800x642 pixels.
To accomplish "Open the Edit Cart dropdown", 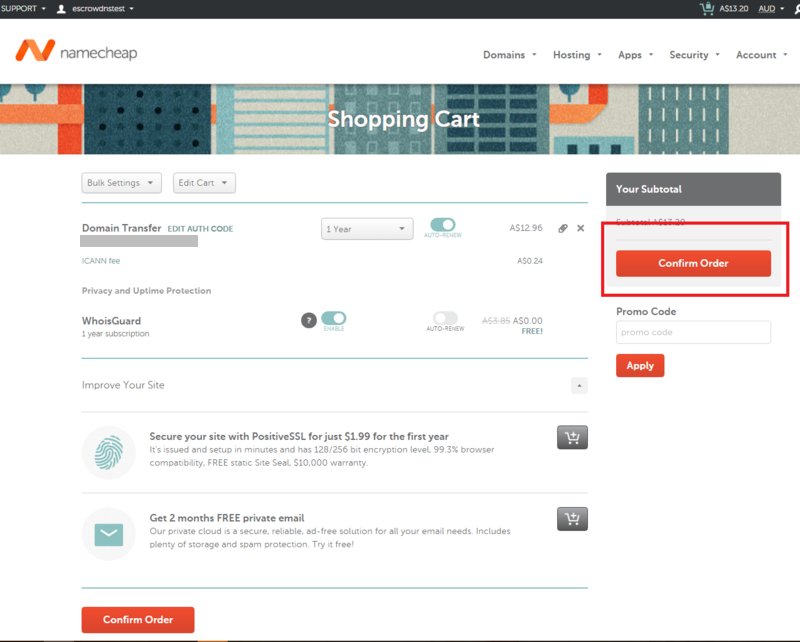I will 204,183.
